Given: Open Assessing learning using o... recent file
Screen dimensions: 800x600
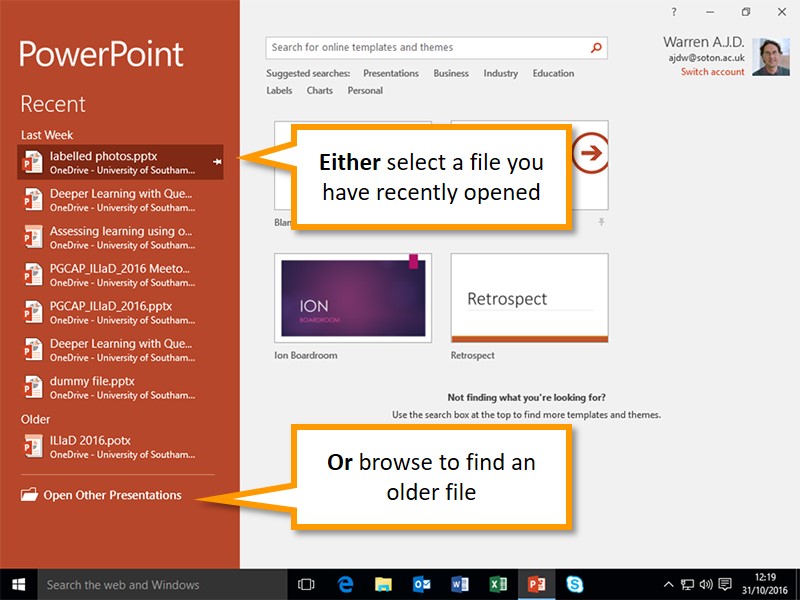Looking at the screenshot, I should tap(120, 237).
